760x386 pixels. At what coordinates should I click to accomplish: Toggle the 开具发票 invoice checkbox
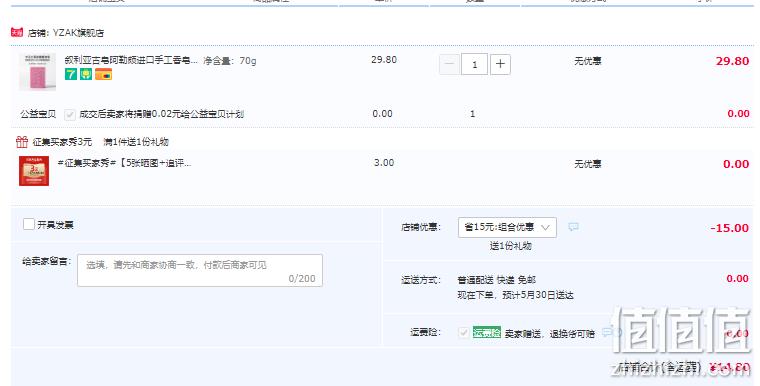coord(29,224)
